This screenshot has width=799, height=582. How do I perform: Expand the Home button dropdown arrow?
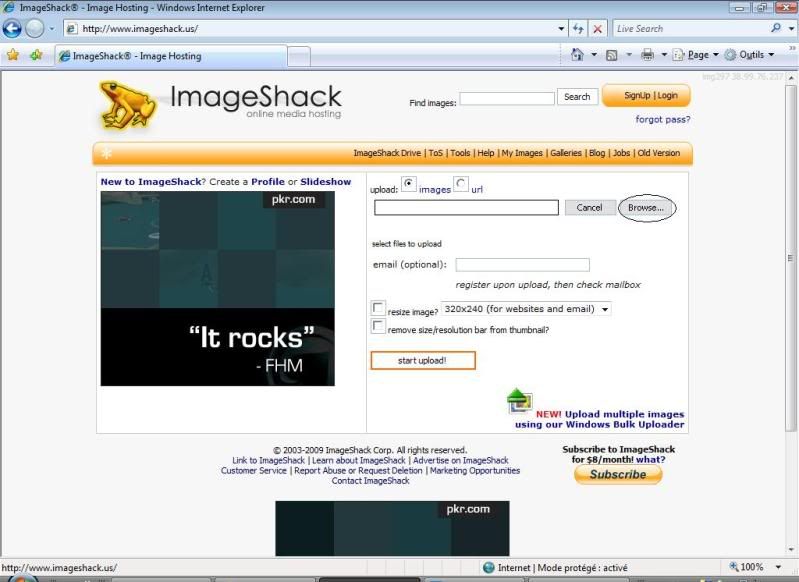tap(594, 55)
